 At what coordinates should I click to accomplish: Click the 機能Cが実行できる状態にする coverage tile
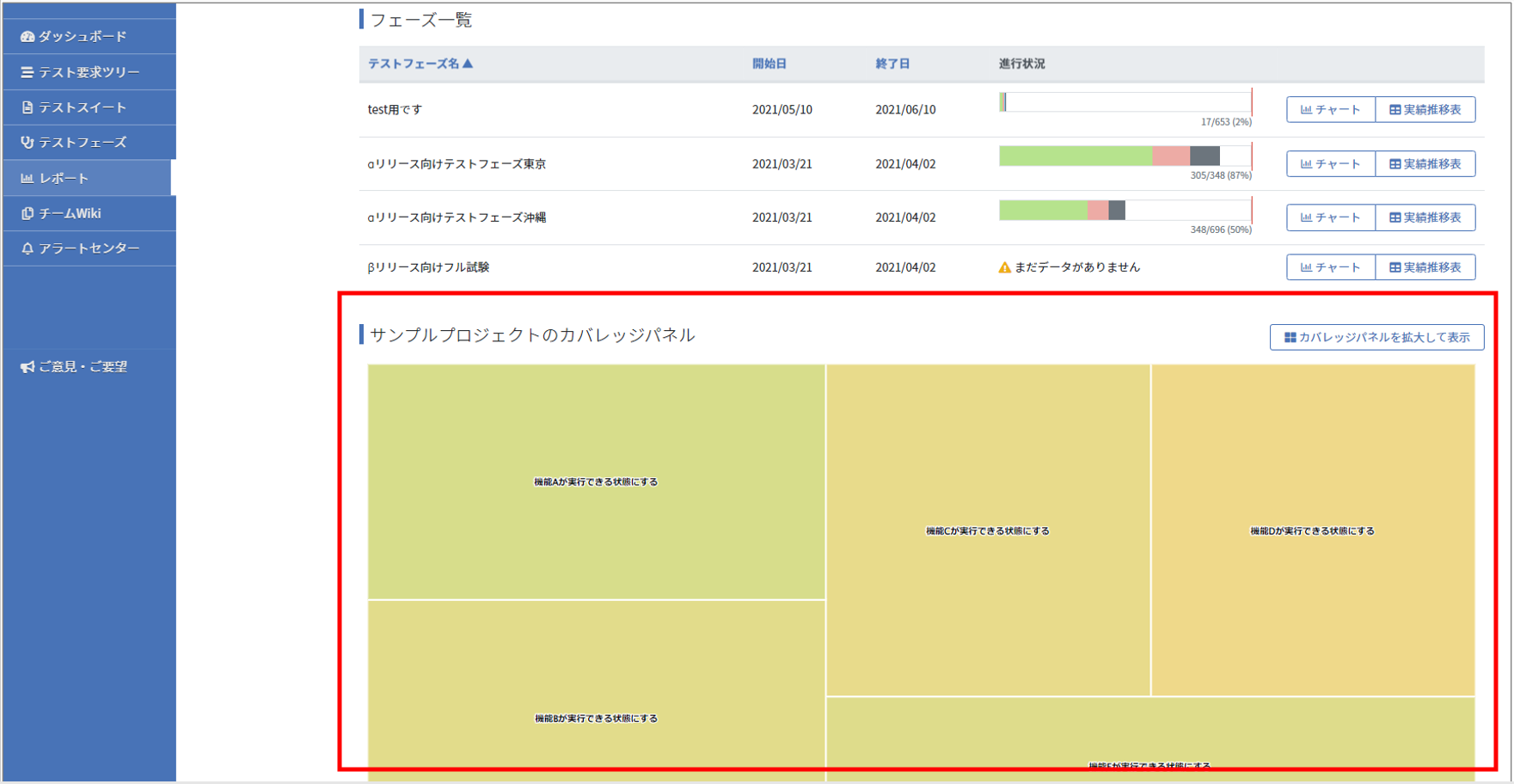pos(988,530)
